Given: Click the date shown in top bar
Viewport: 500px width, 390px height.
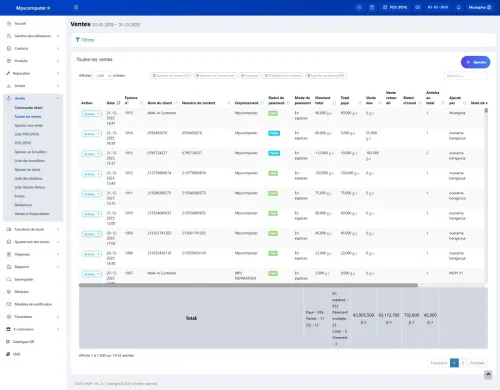Looking at the screenshot, I should (x=438, y=7).
